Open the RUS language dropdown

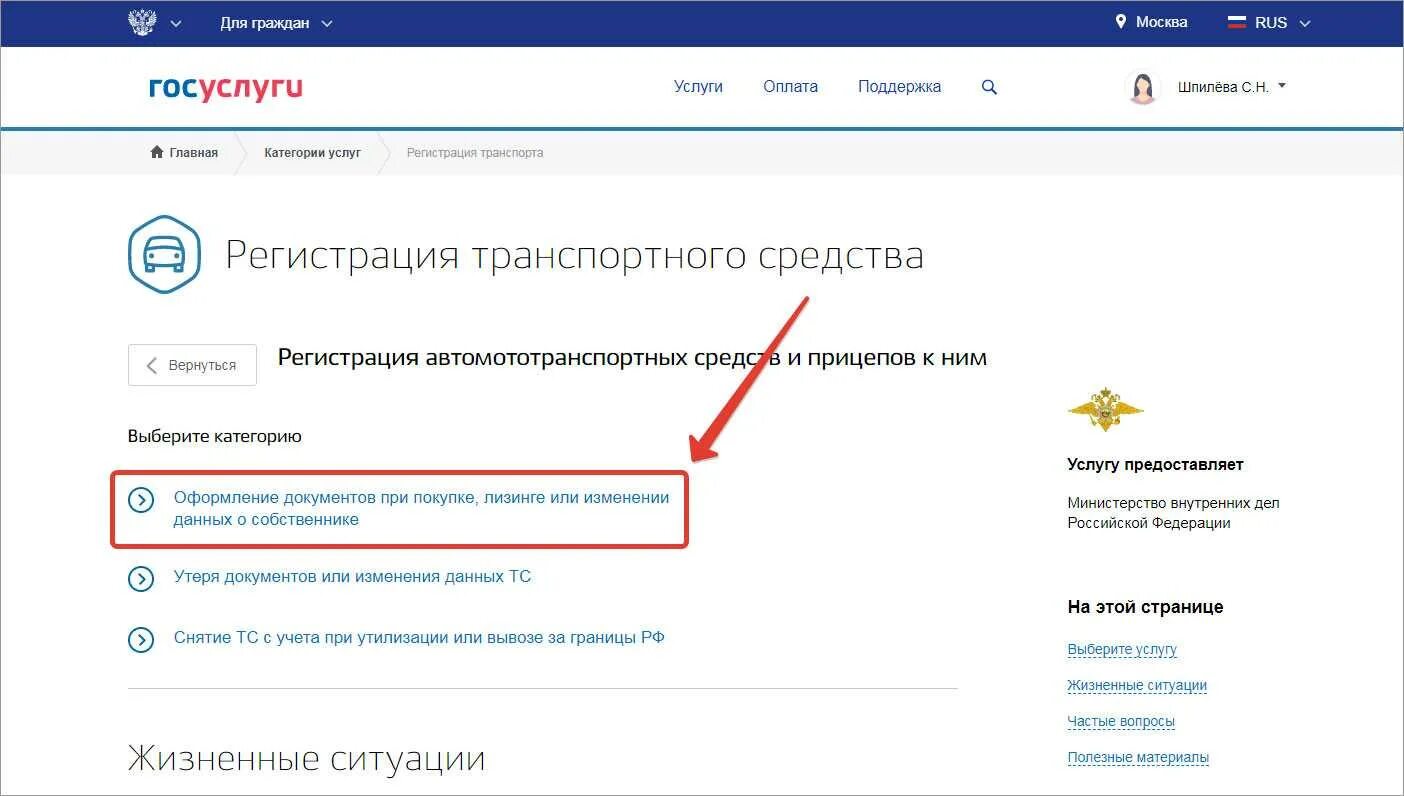[1282, 22]
